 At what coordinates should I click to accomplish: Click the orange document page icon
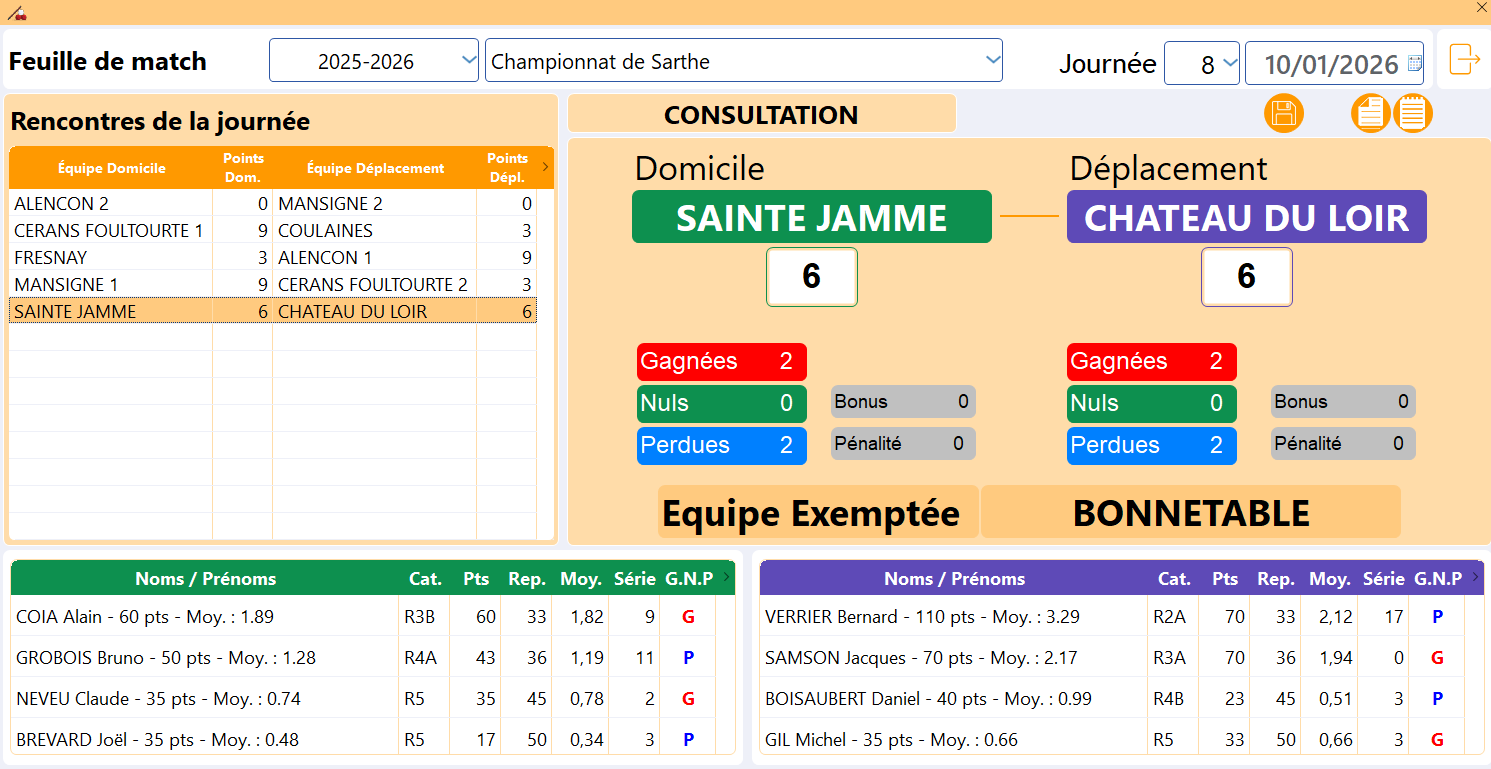pyautogui.click(x=1371, y=113)
